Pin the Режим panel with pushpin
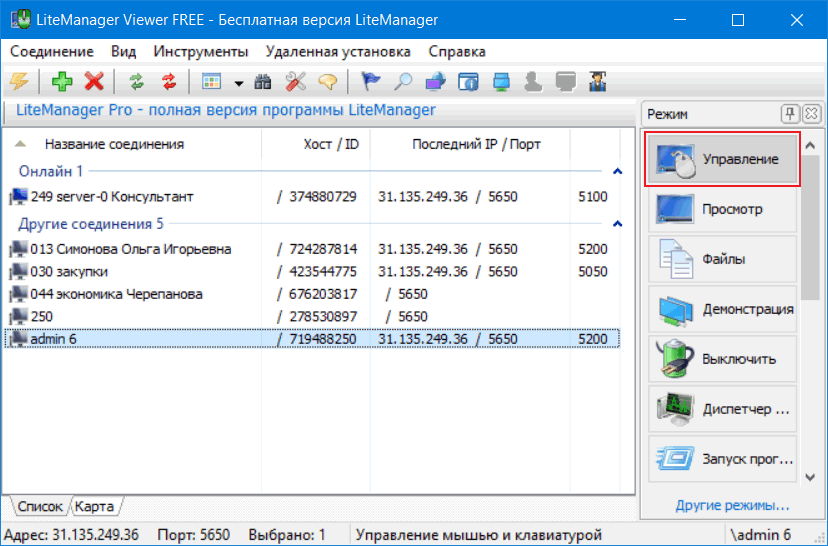Screen dimensions: 828x546 790,114
